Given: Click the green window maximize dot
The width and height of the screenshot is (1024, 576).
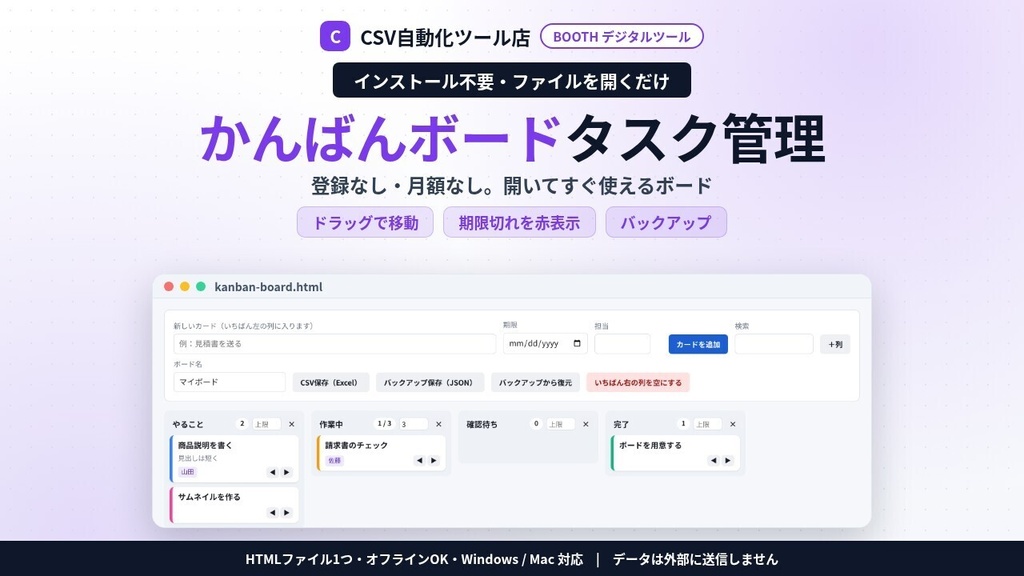Looking at the screenshot, I should pos(201,287).
